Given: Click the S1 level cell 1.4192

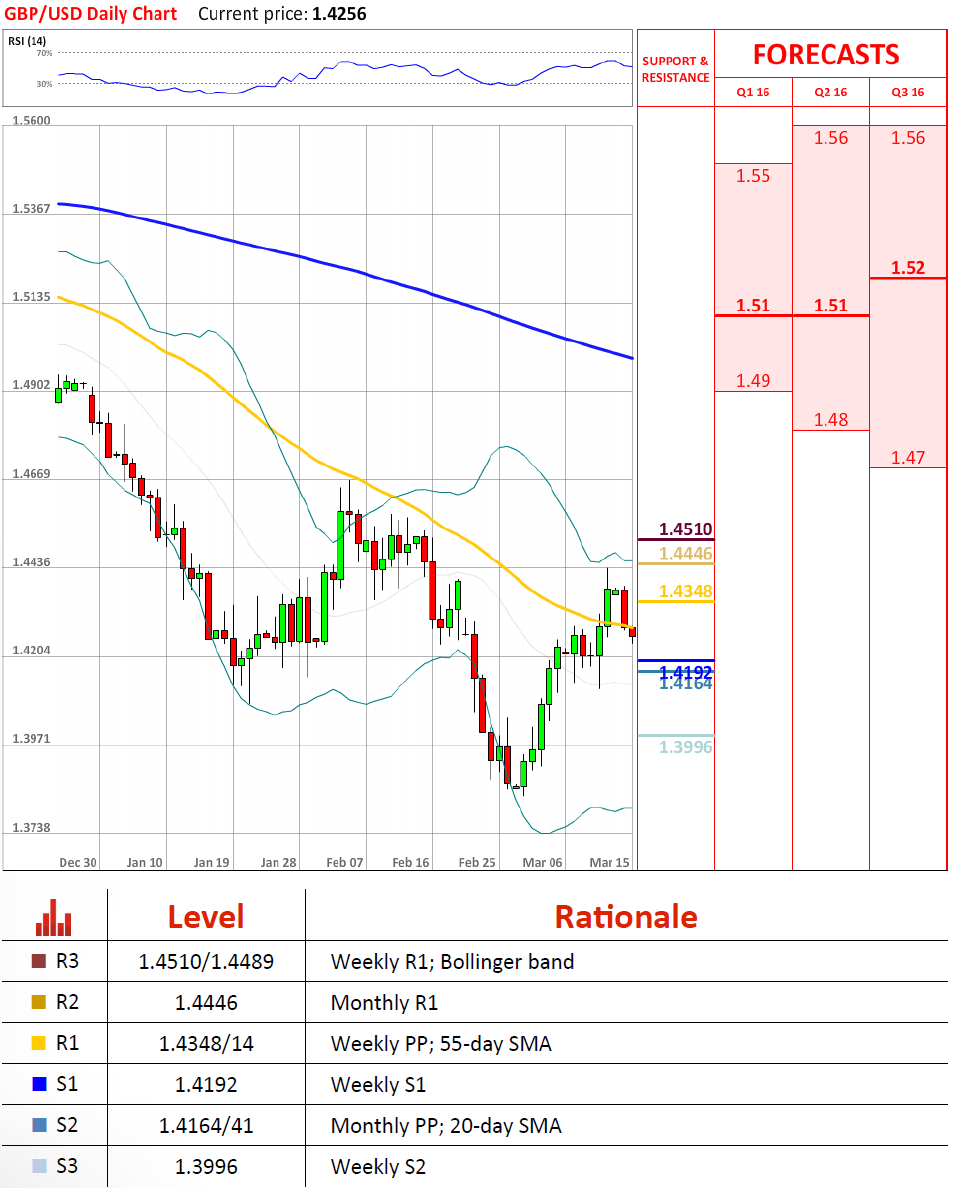Looking at the screenshot, I should [206, 1084].
